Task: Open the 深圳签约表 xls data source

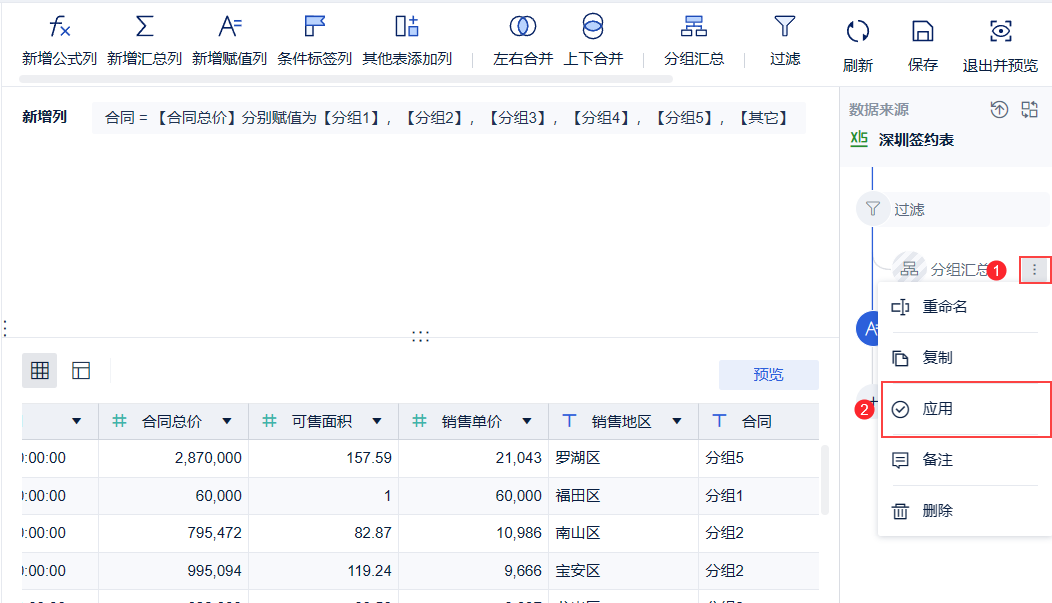Action: 902,140
